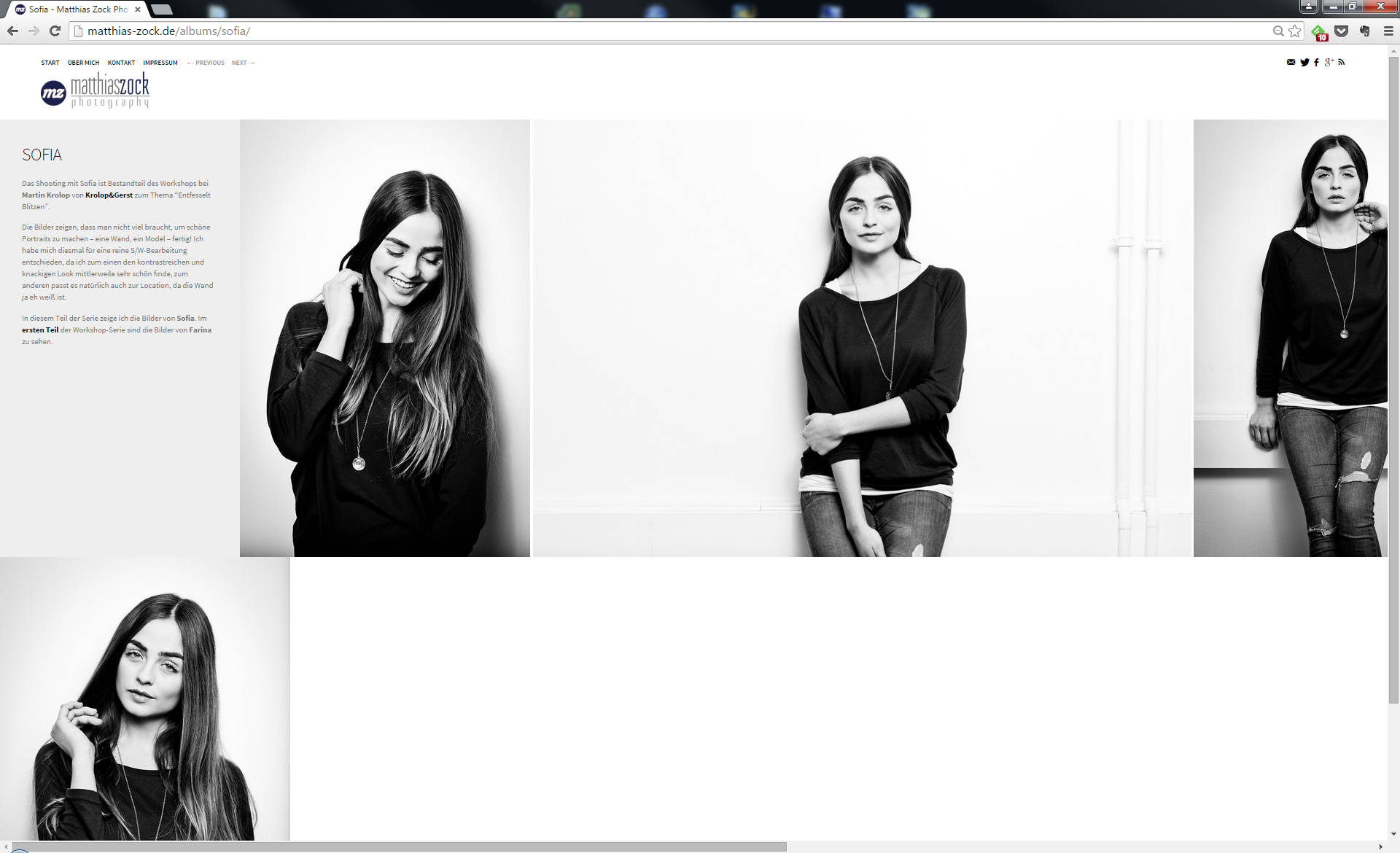This screenshot has width=1400, height=853.
Task: Select the smiling portrait thumbnail
Action: [x=385, y=338]
